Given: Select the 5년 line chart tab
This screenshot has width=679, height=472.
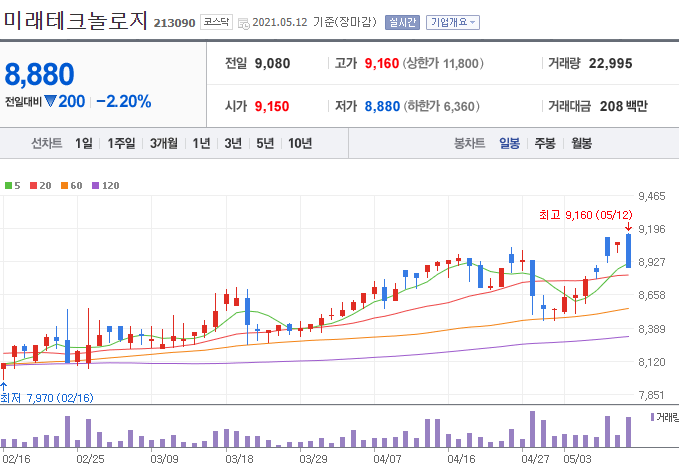Looking at the screenshot, I should [x=265, y=143].
